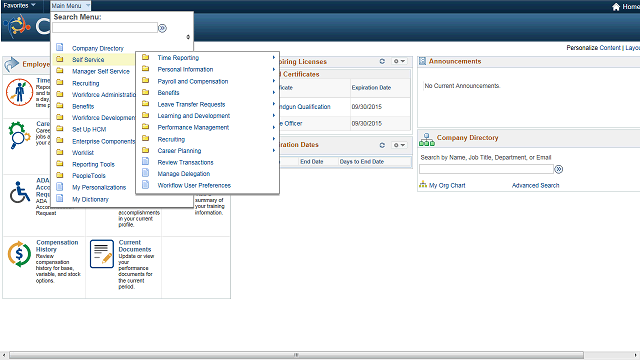640x360 pixels.
Task: Click the Time Reporting folder icon
Action: pyautogui.click(x=145, y=57)
